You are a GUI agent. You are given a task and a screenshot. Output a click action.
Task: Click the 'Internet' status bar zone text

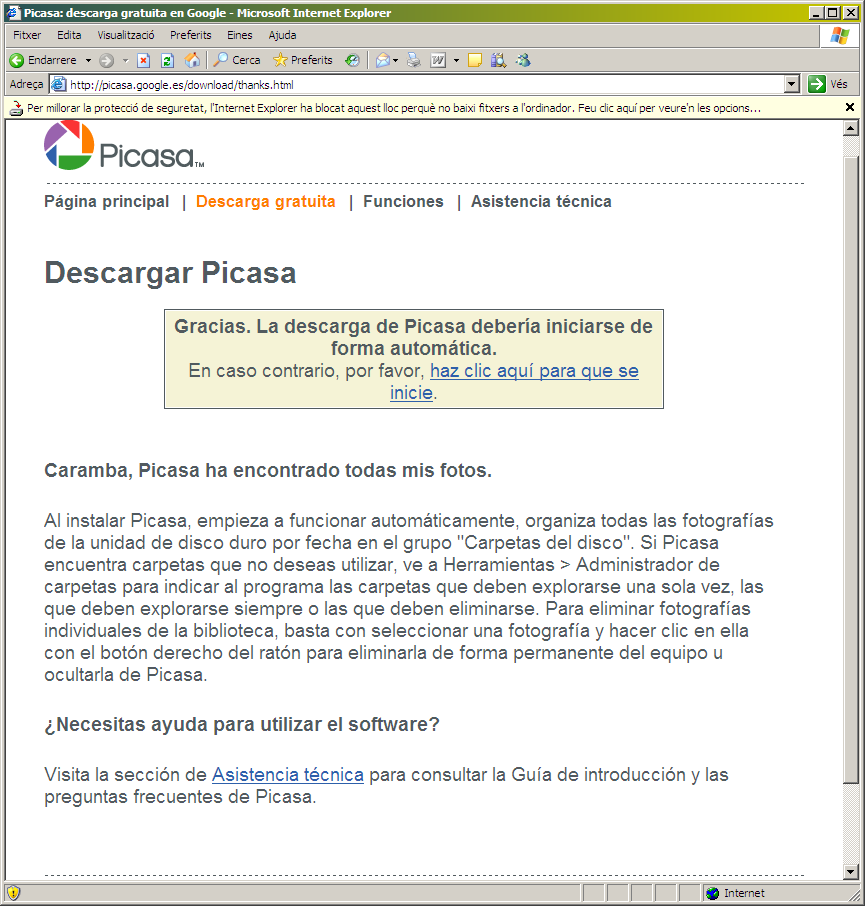coord(744,893)
